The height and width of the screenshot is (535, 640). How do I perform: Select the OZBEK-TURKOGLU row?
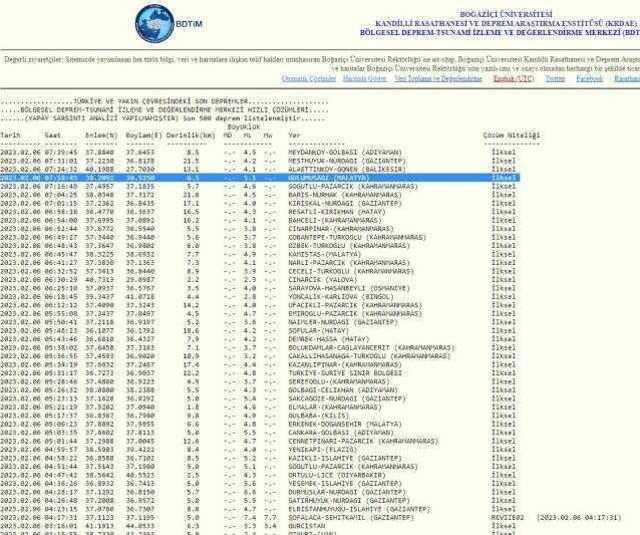pyautogui.click(x=260, y=246)
